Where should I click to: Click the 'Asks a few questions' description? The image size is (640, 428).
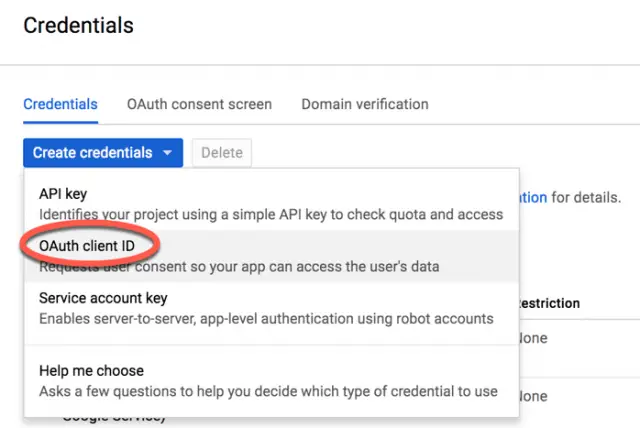click(268, 391)
